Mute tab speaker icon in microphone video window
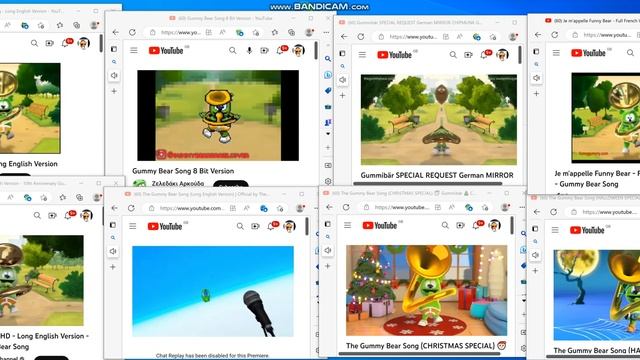640x360 pixels. coord(113,251)
